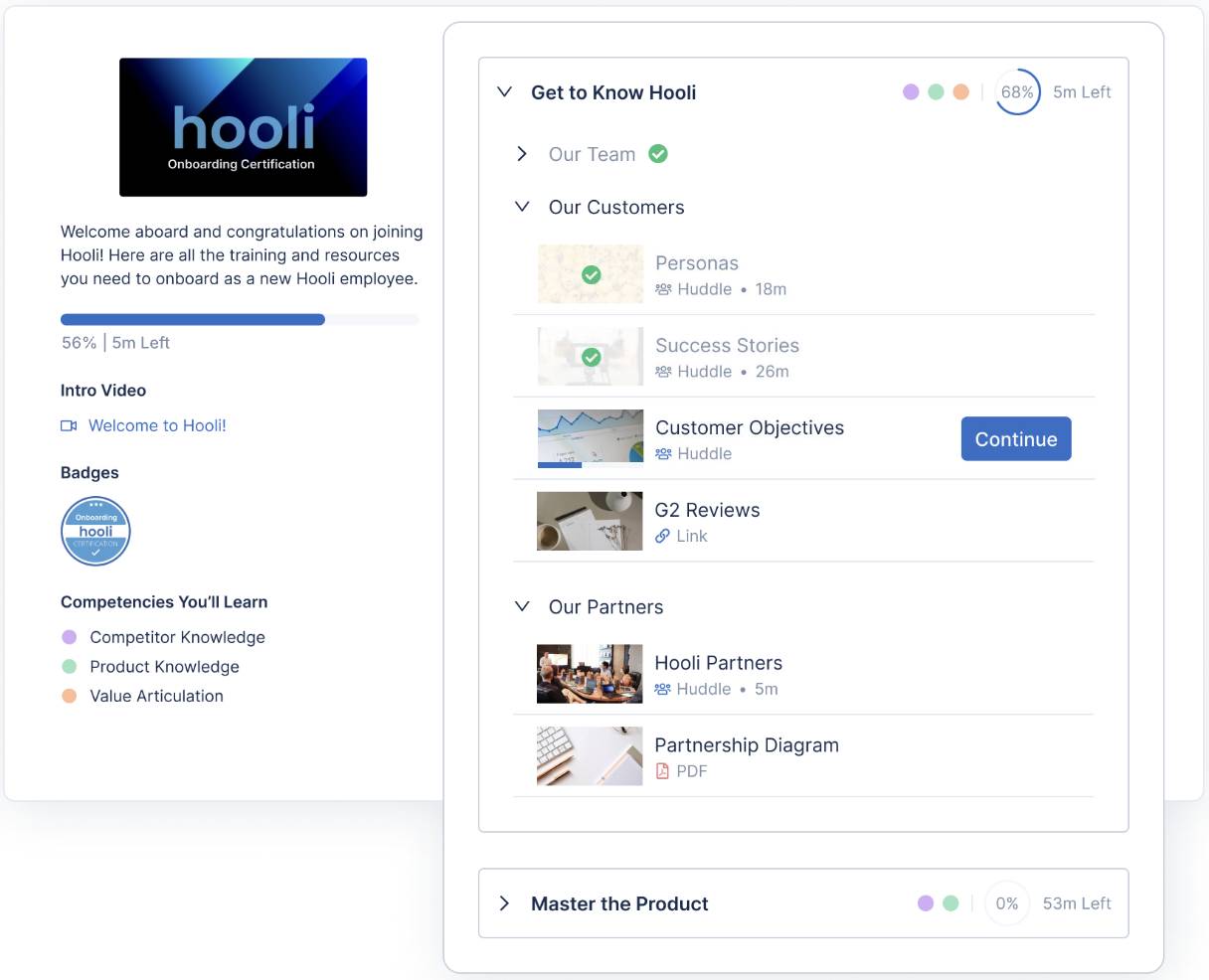
Task: Click the Huddle icon under Hooli Partners
Action: 665,689
